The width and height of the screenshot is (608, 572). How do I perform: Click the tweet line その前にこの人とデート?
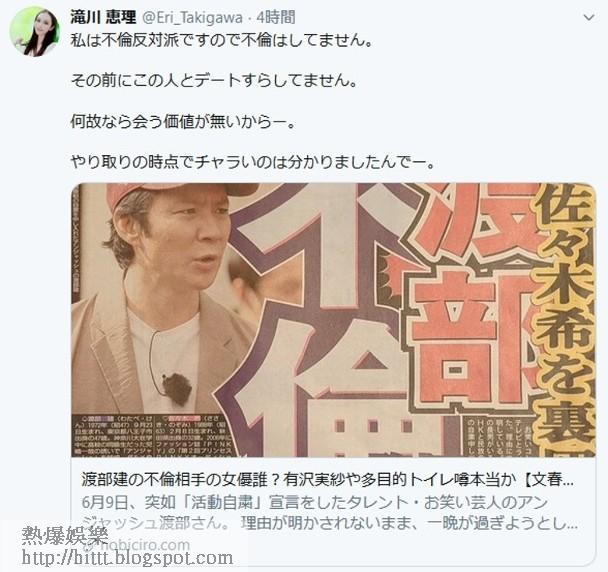click(214, 81)
